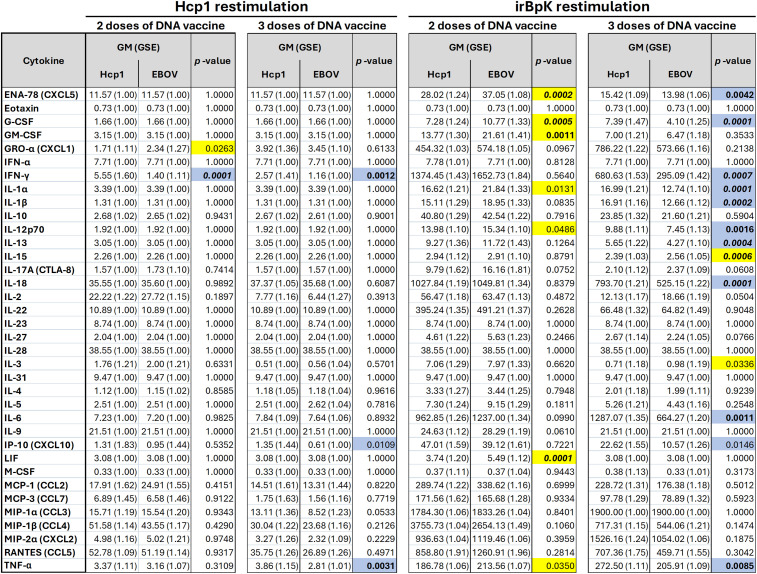Viewport: 757px width, 574px height.
Task: Select the yellow 0.0336 IL-3 p-value cell
Action: point(733,364)
